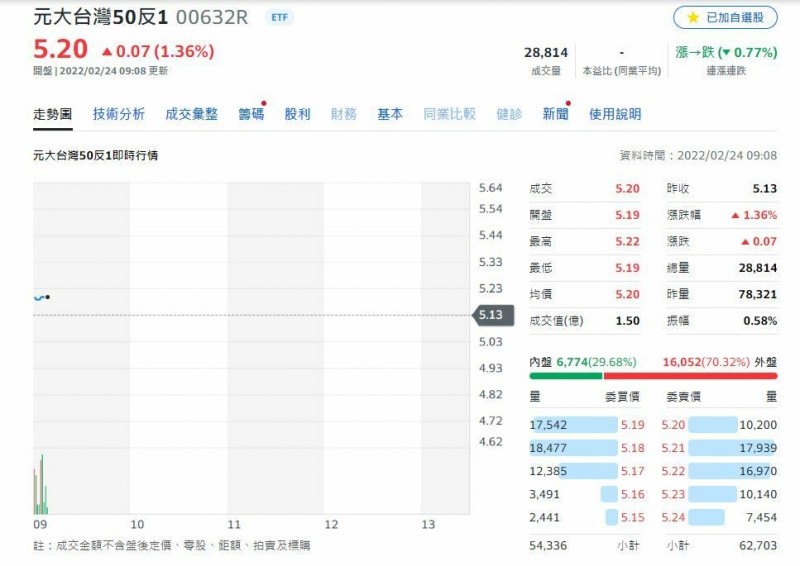Switch to the 技術分析 tab
This screenshot has width=800, height=566.
pos(118,114)
